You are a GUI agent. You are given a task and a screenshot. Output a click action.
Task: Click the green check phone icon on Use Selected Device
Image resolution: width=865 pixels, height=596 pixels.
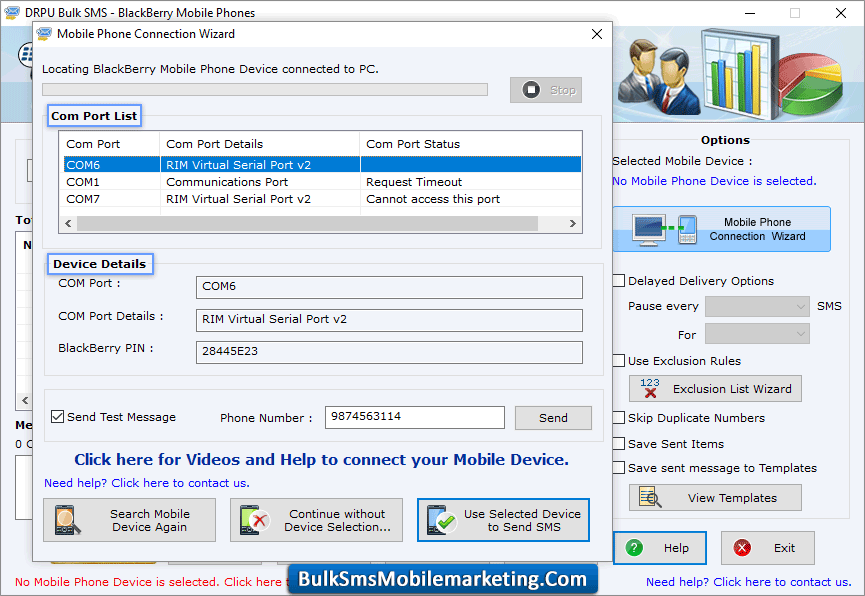[x=442, y=520]
